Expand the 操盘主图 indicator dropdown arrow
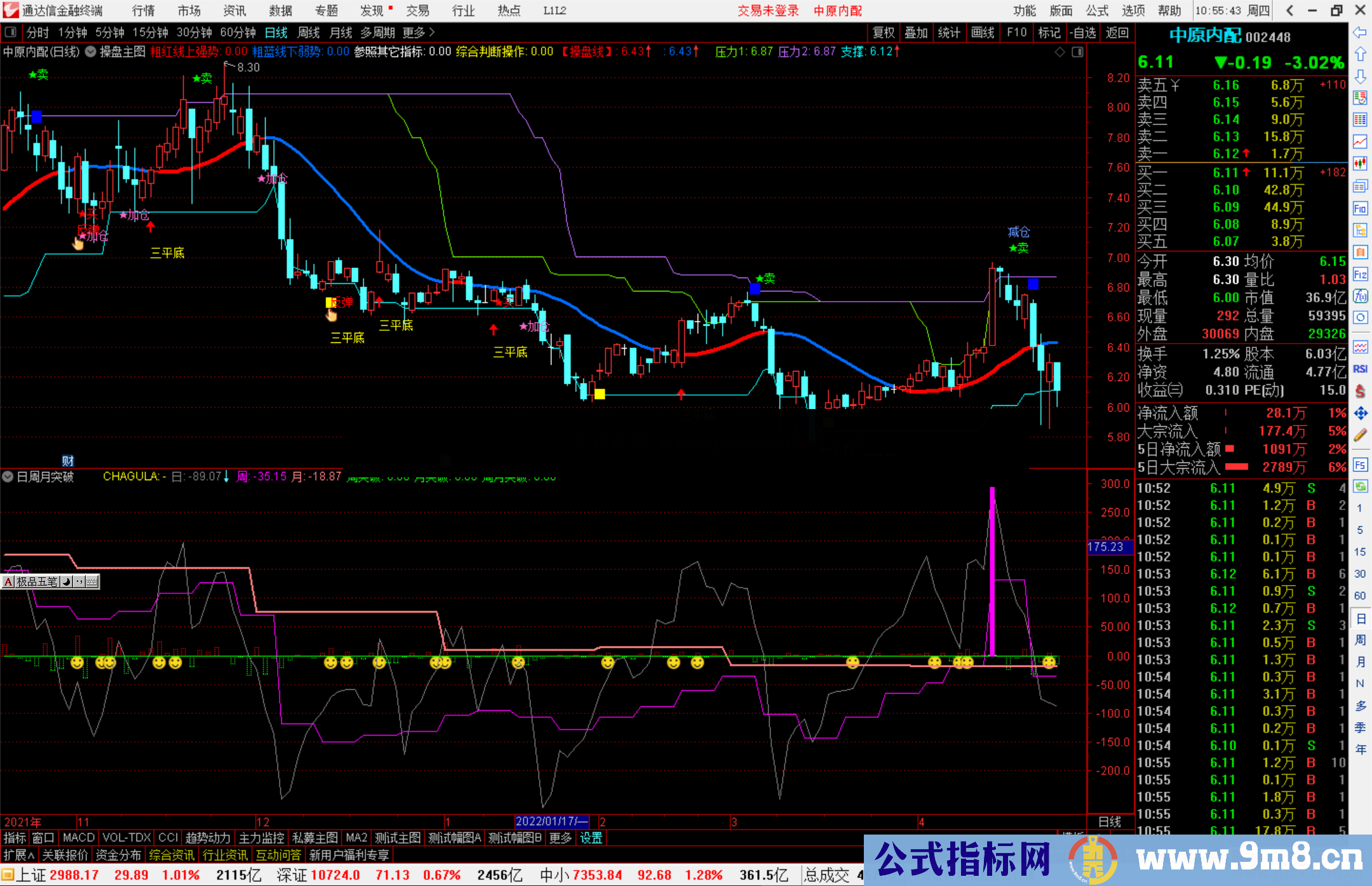This screenshot has height=886, width=1372. (91, 52)
